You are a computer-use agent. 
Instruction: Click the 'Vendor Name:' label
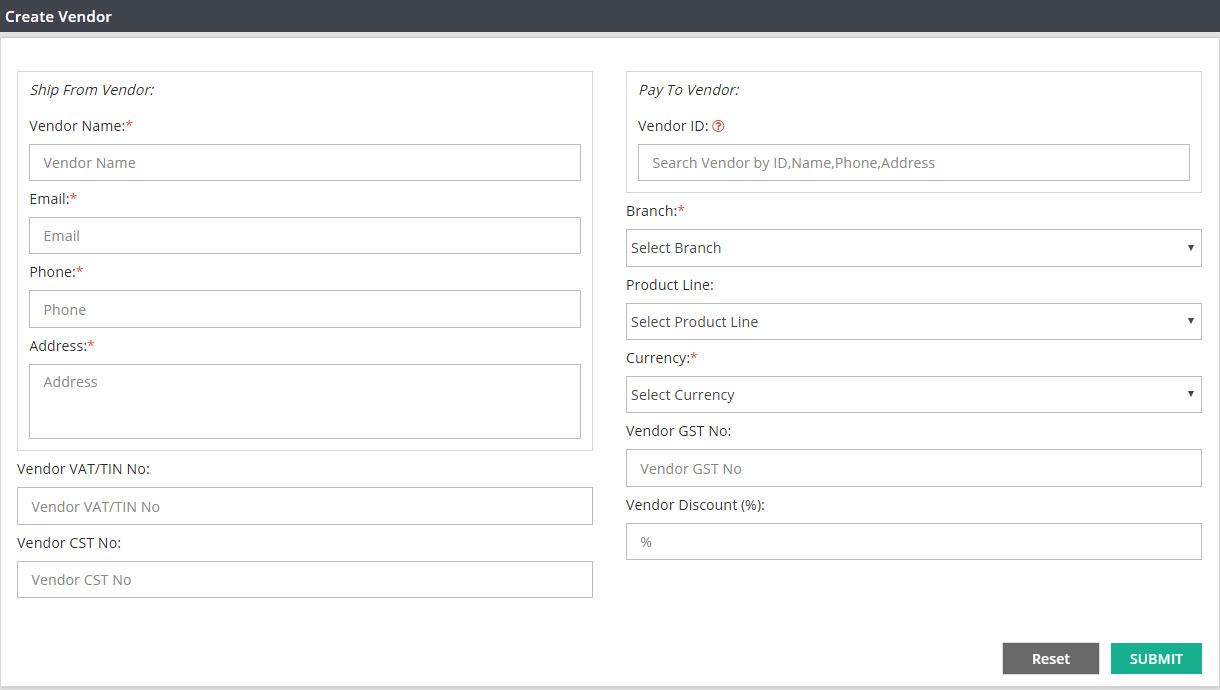[x=81, y=126]
